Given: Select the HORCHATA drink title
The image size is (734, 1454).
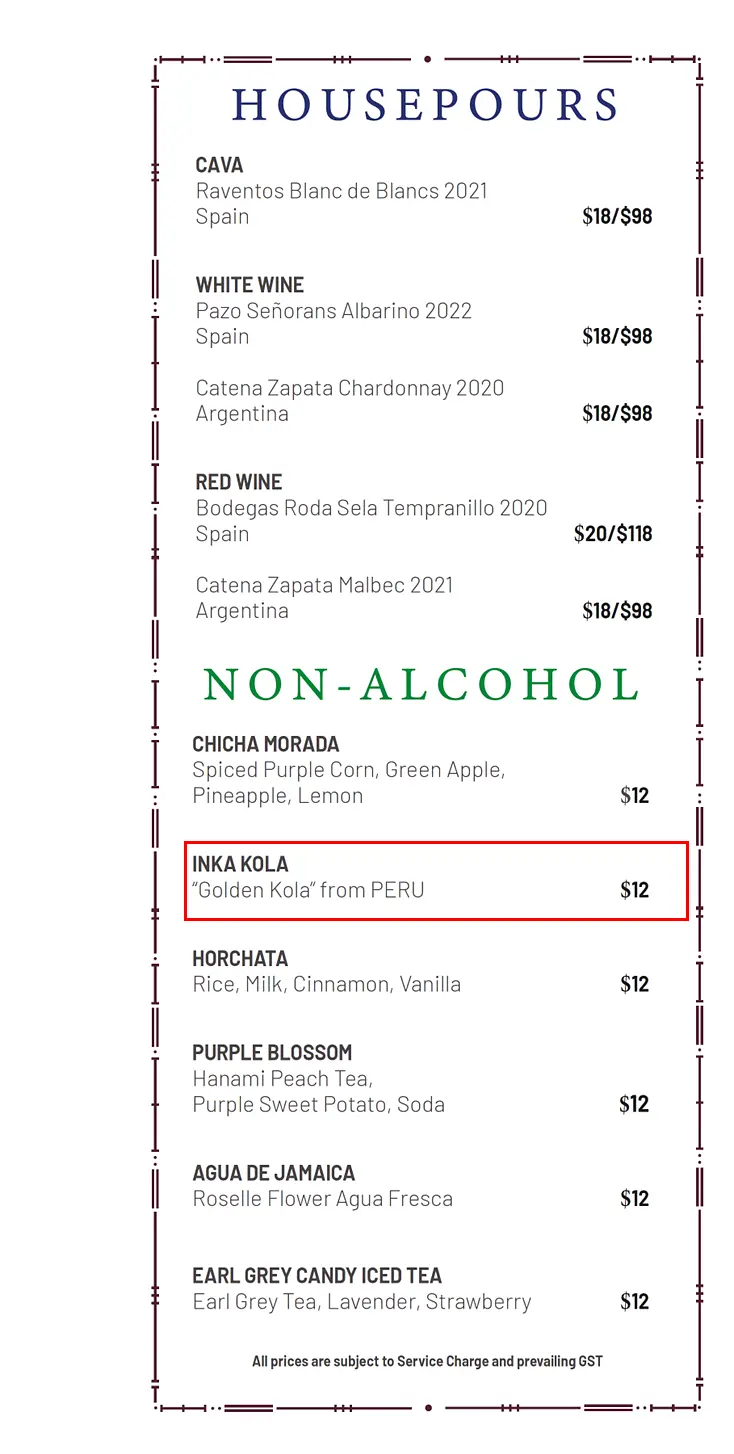Looking at the screenshot, I should (x=240, y=958).
